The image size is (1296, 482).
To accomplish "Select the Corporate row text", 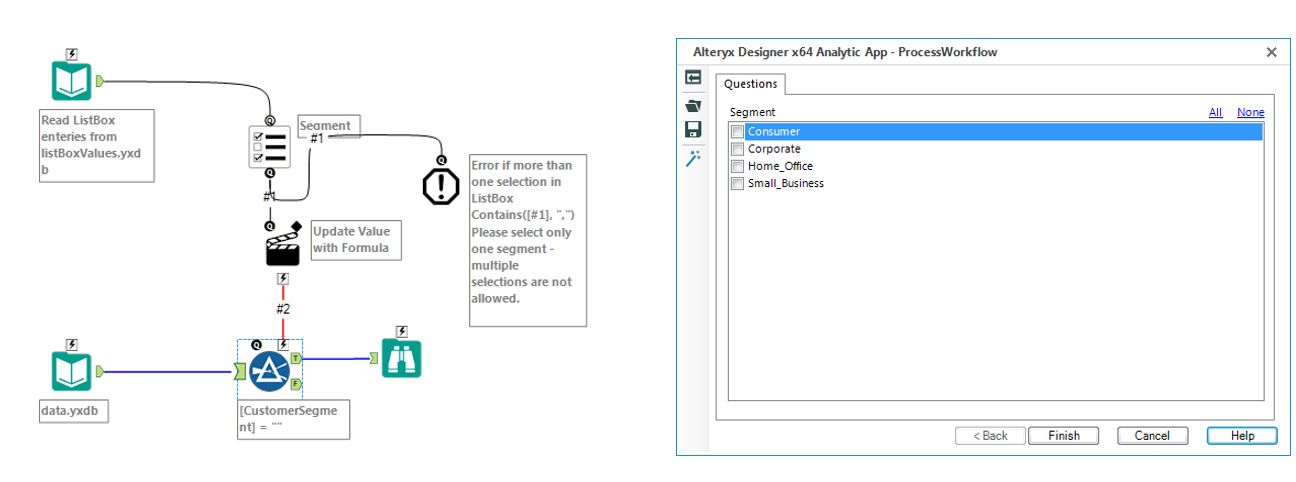I will (774, 149).
